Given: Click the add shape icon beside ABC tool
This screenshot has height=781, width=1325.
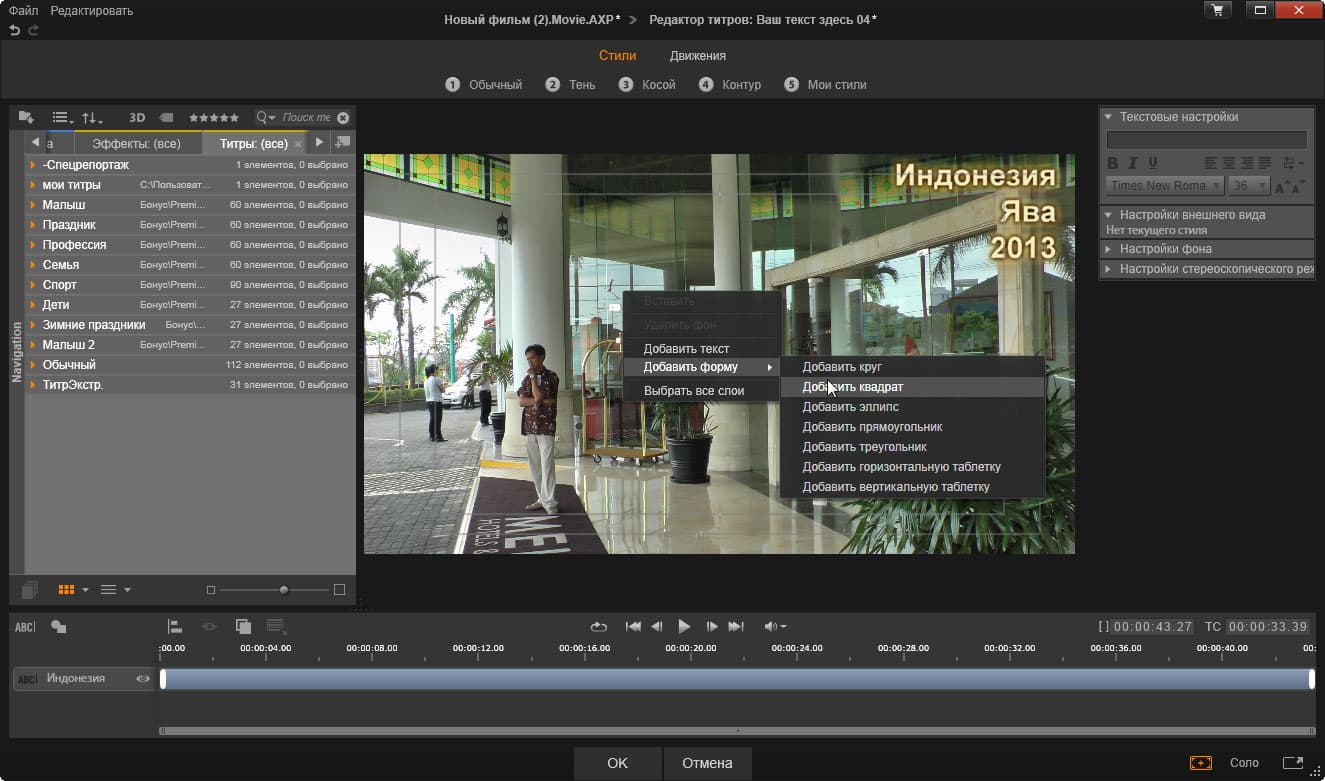Looking at the screenshot, I should coord(59,627).
